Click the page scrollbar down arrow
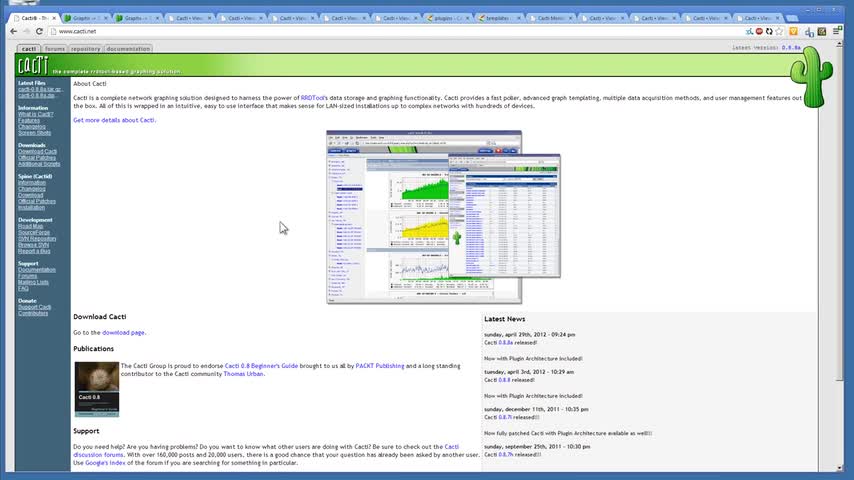 pyautogui.click(x=839, y=467)
